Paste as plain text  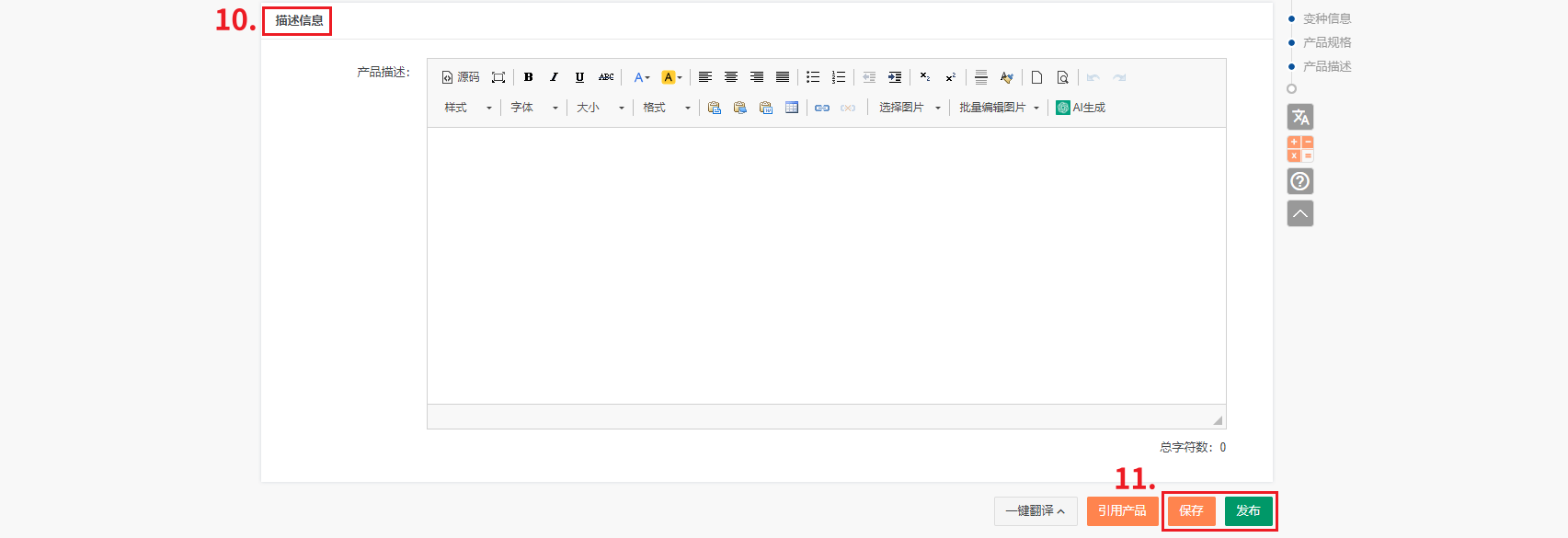pyautogui.click(x=740, y=108)
